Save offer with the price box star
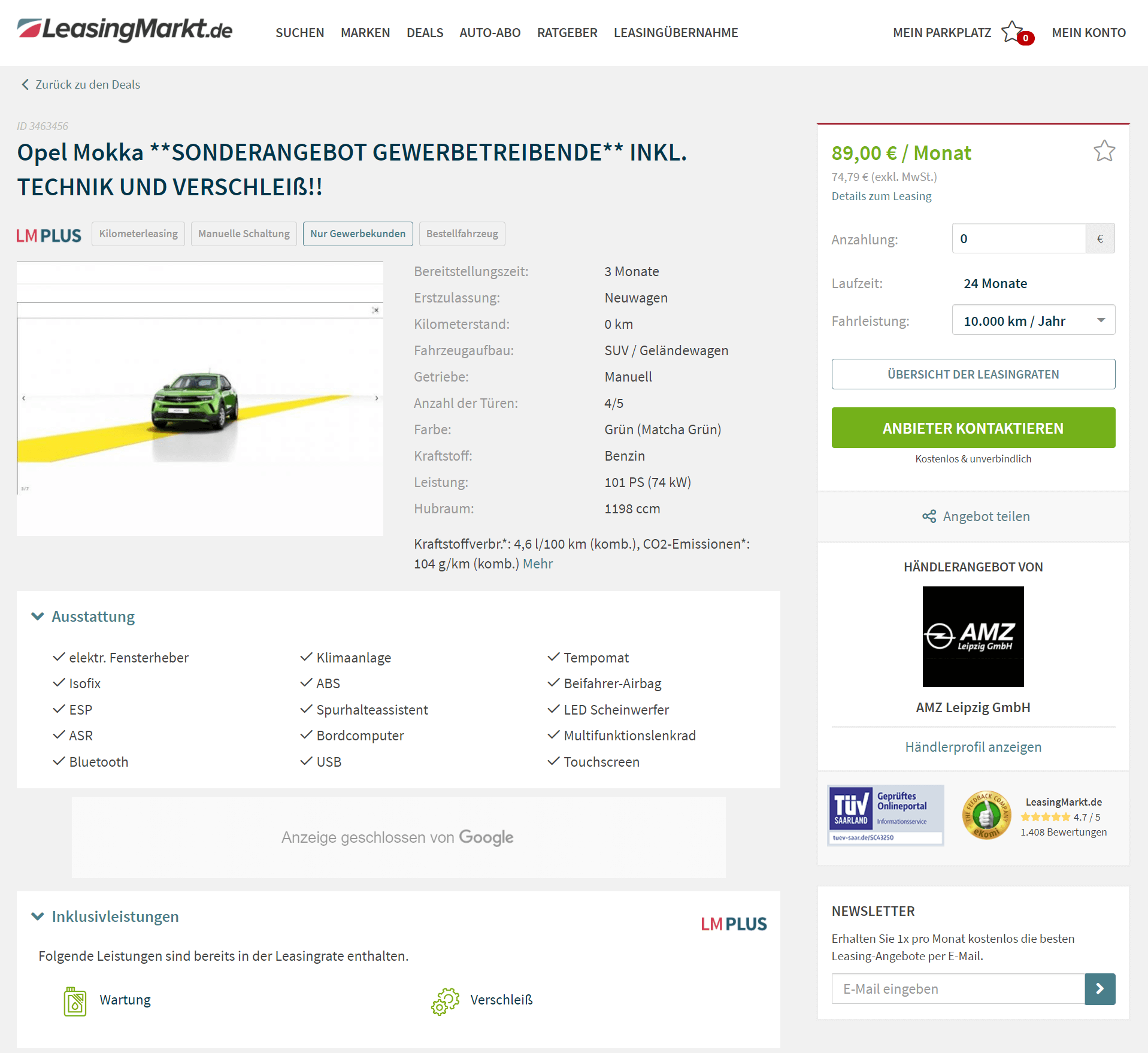Viewport: 1148px width, 1053px height. pyautogui.click(x=1104, y=152)
